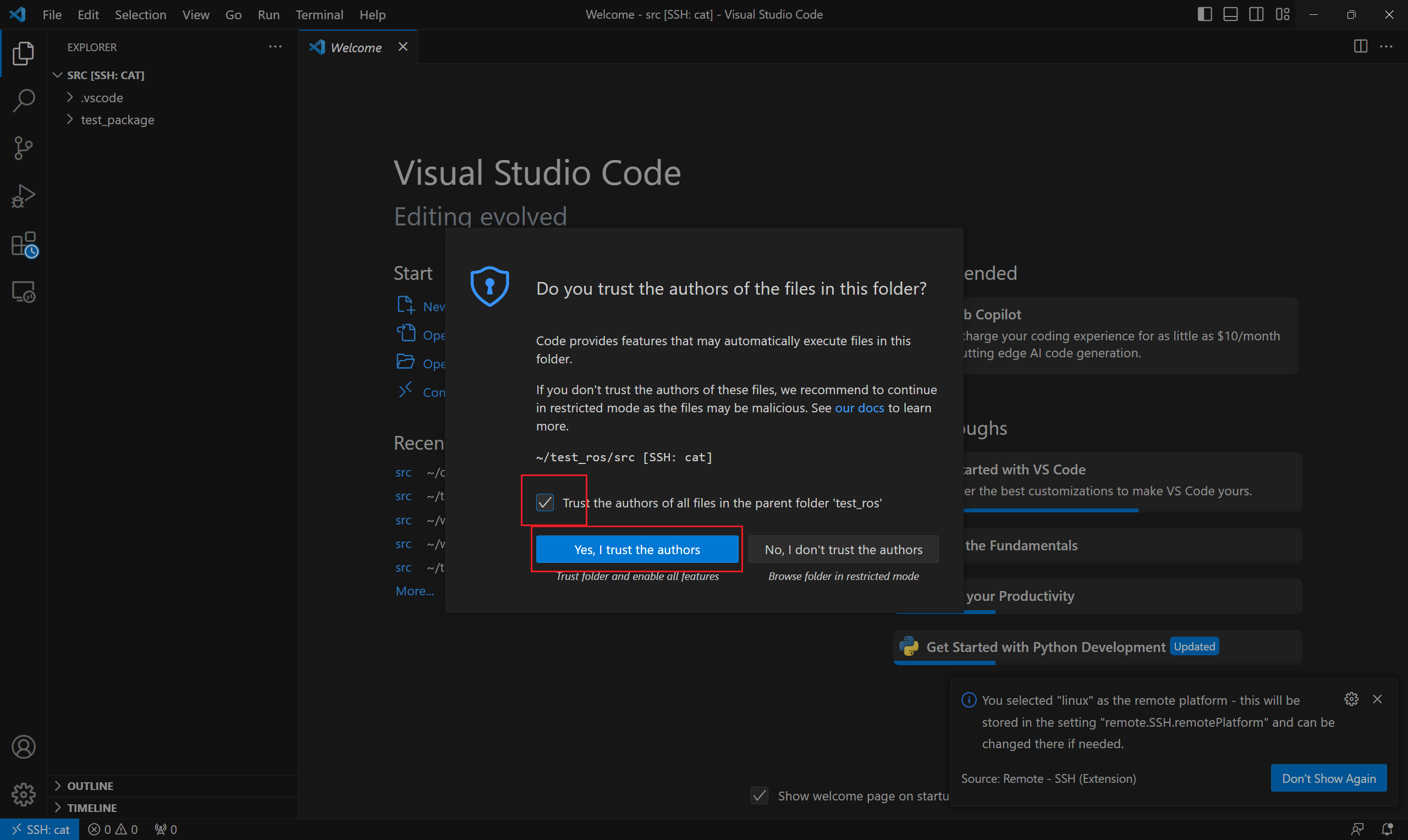Toggle Primary Side Bar layout icon
The height and width of the screenshot is (840, 1408).
point(1204,14)
